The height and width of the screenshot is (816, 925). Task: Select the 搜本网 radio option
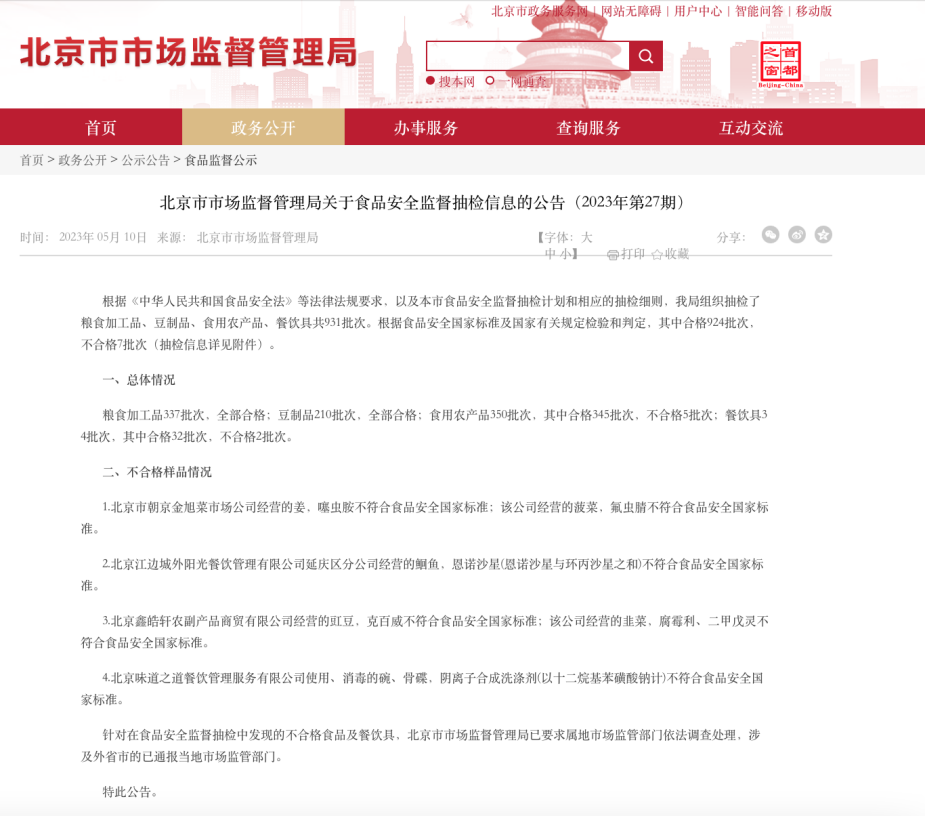click(x=430, y=81)
